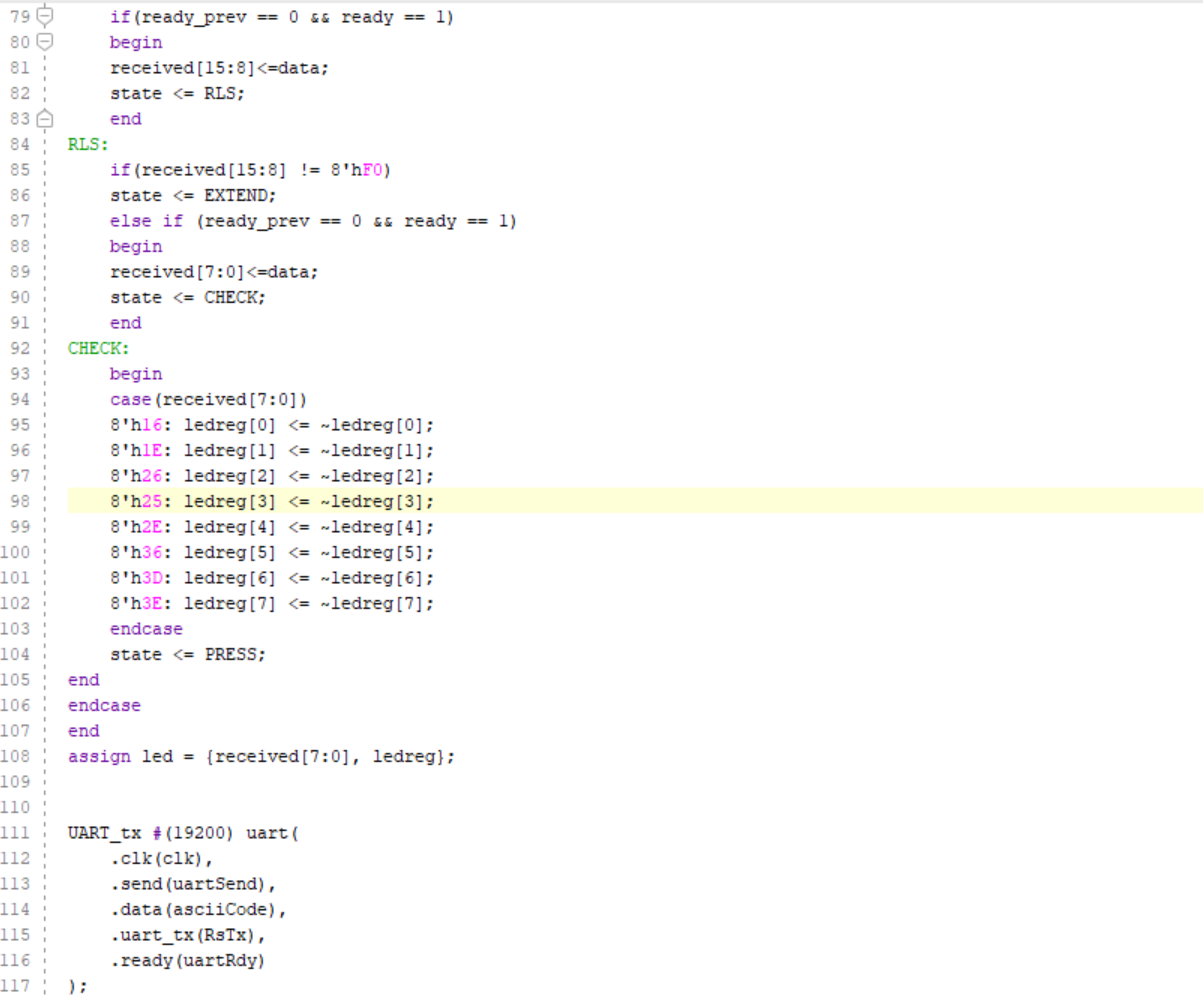The height and width of the screenshot is (999, 1203).
Task: Click the .send(uartSend), port connection
Action: click(193, 883)
